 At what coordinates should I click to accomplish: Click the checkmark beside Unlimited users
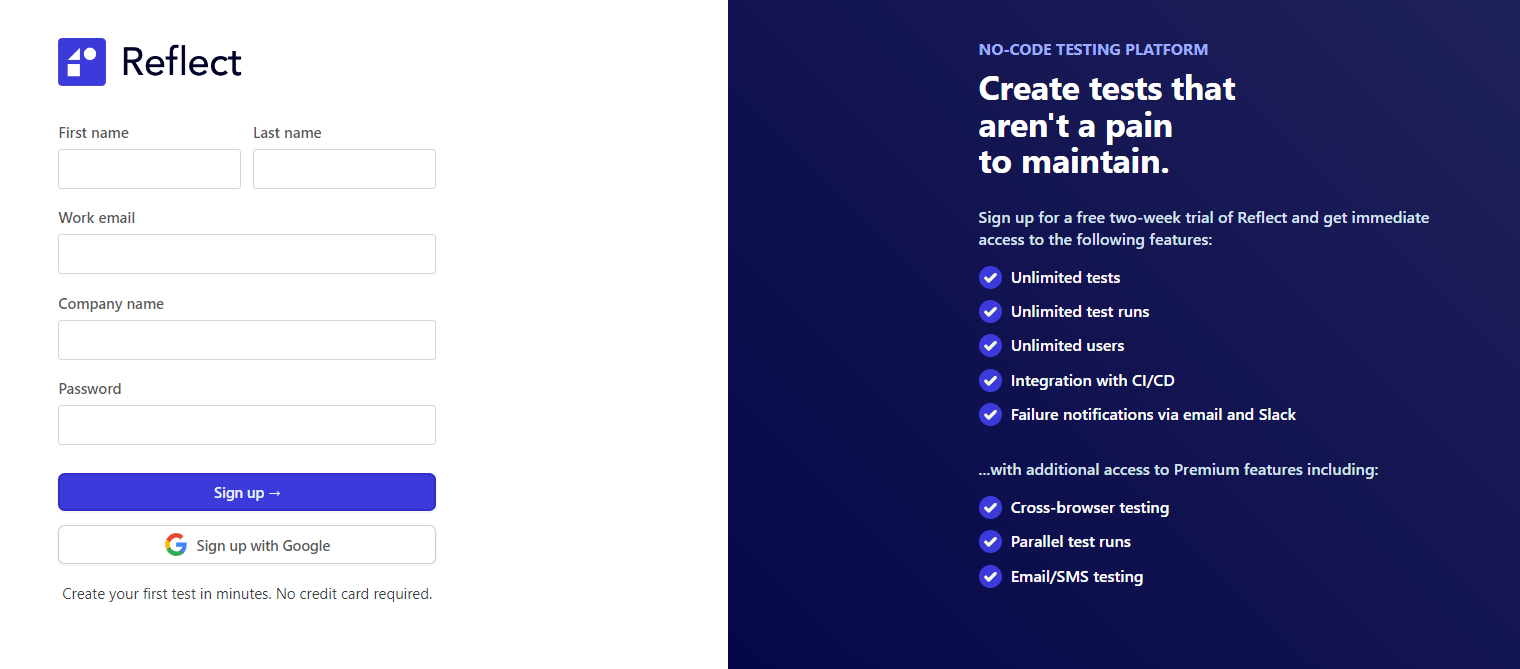point(990,345)
